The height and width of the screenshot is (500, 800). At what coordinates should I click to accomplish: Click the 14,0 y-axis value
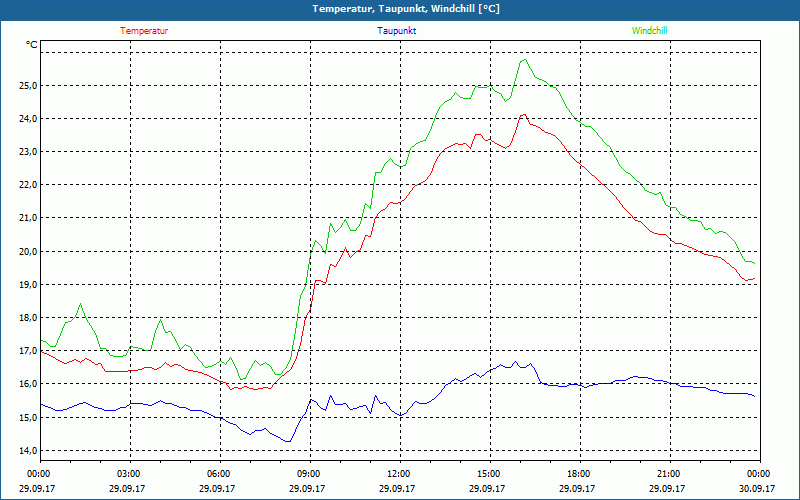[x=28, y=451]
